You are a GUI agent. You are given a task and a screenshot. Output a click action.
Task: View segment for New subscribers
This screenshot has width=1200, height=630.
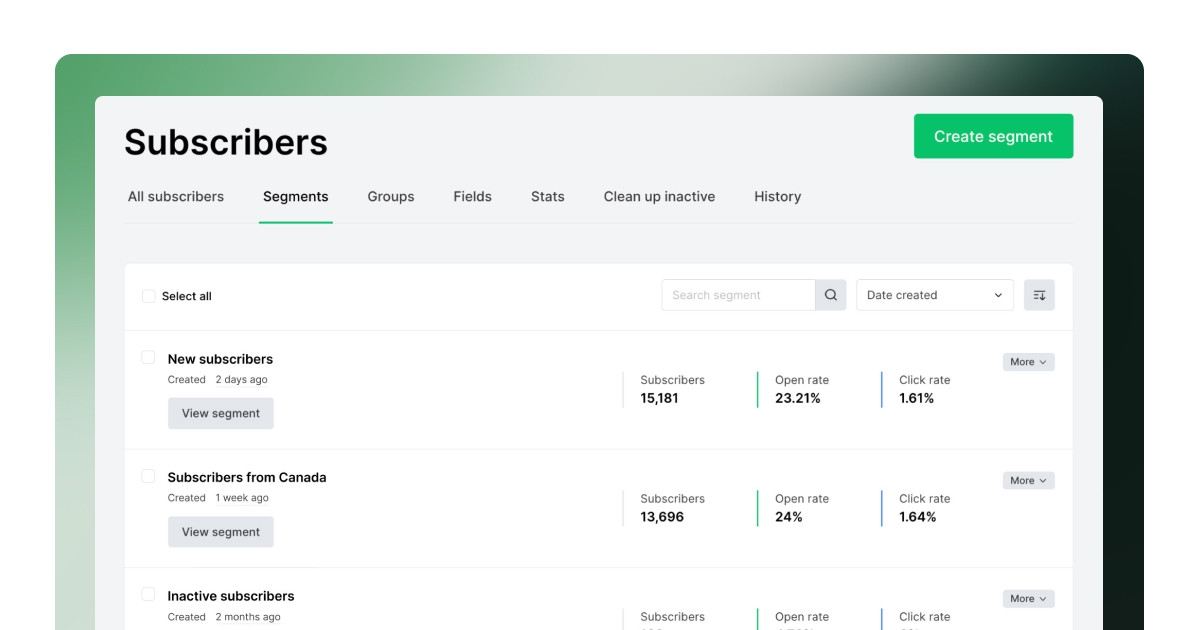click(x=220, y=413)
